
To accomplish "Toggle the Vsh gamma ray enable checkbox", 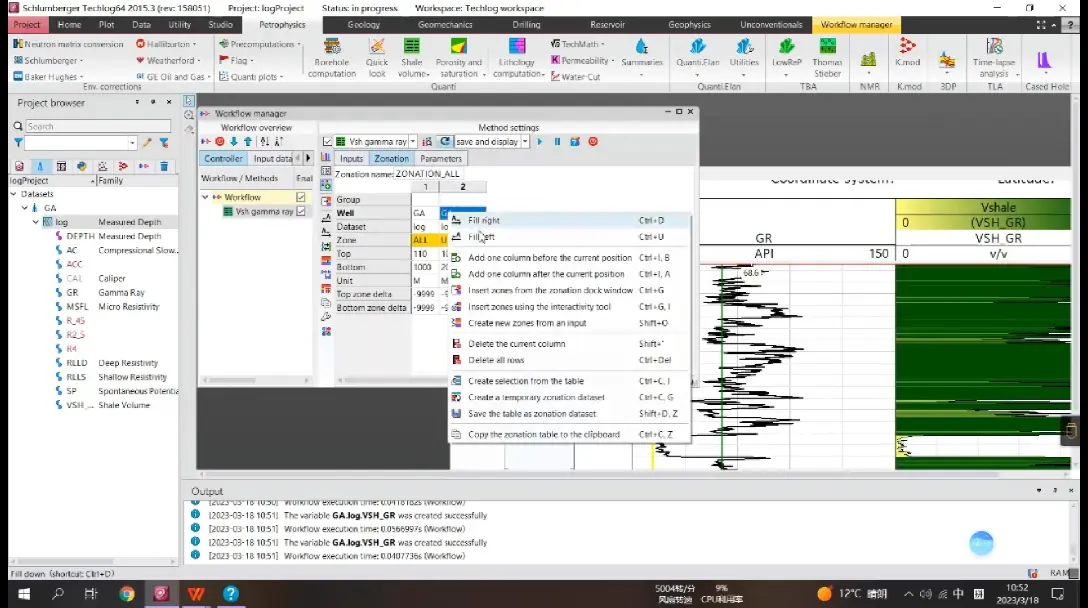I will coord(300,211).
